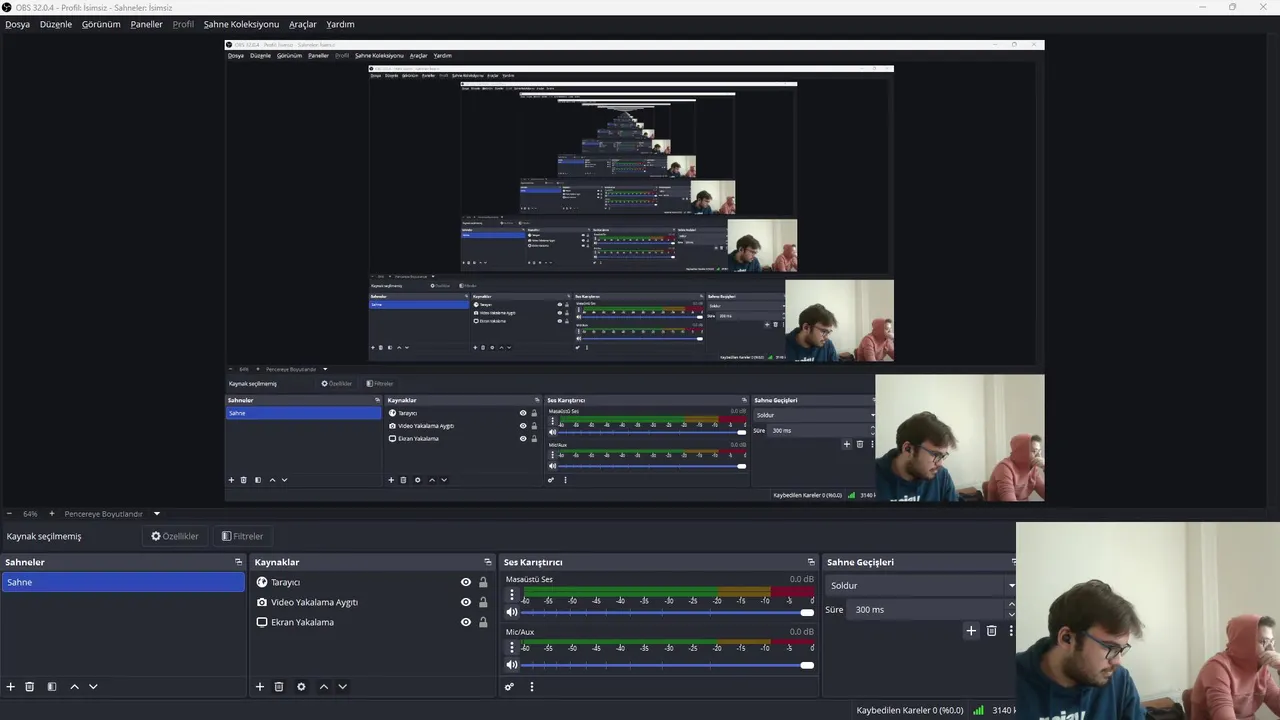This screenshot has height=720, width=1280.
Task: Select the Tarayıcı source
Action: [285, 582]
